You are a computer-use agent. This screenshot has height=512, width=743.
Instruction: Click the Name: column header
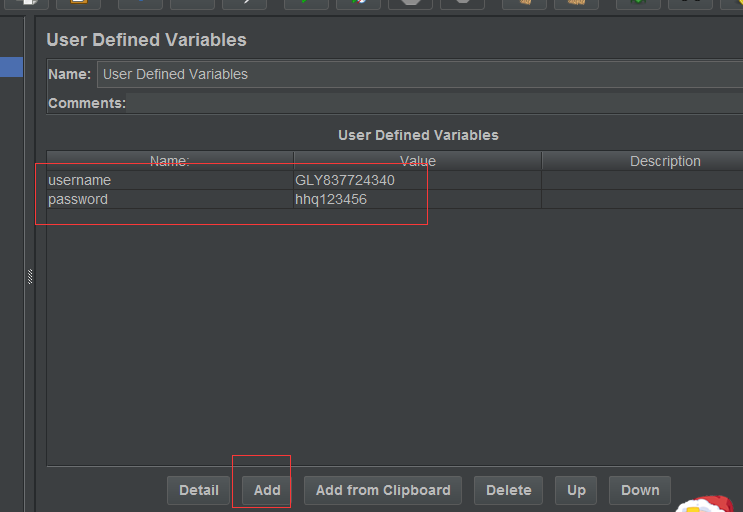coord(170,161)
